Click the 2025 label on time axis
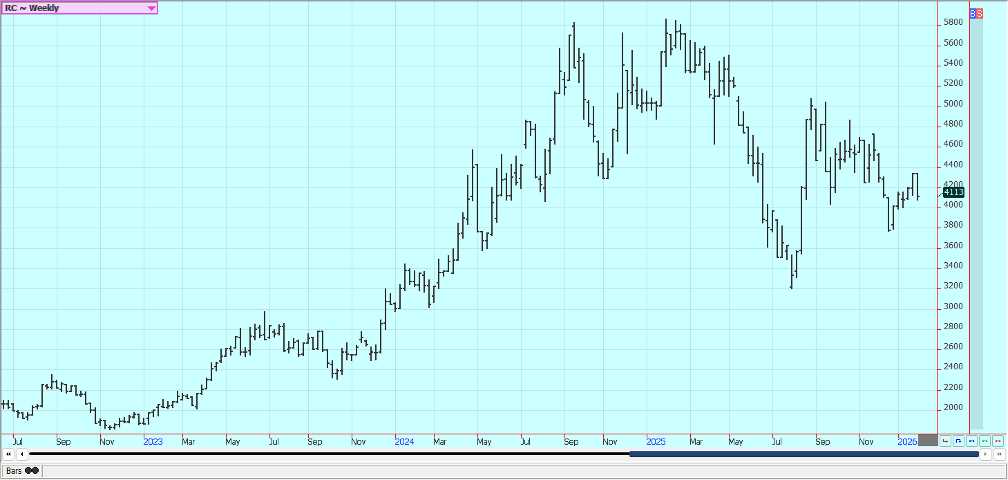1008x480 pixels. 656,441
